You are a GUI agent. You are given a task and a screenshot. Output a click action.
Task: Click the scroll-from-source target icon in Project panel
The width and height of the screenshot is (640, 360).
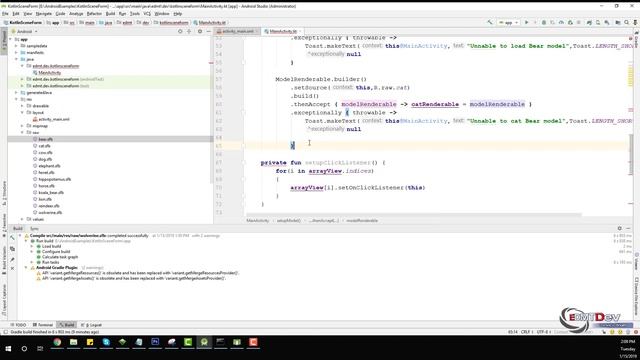(x=180, y=31)
